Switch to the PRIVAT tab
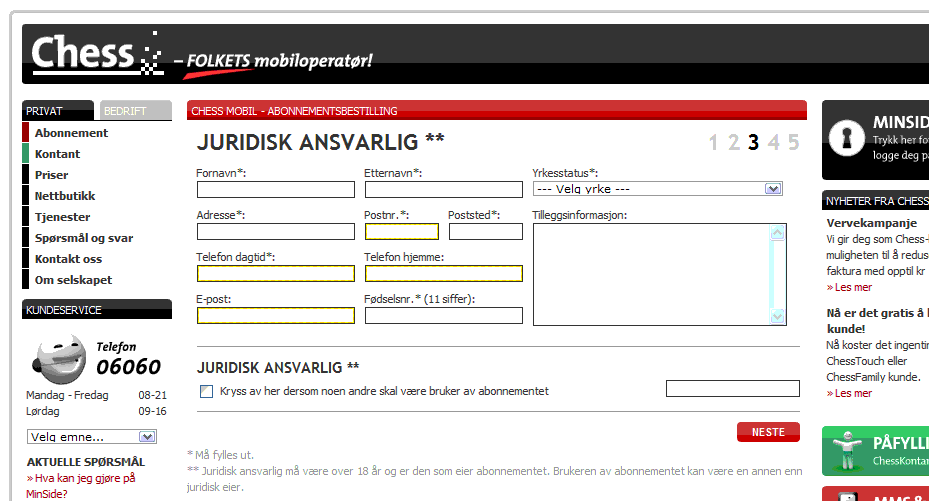 (57, 111)
